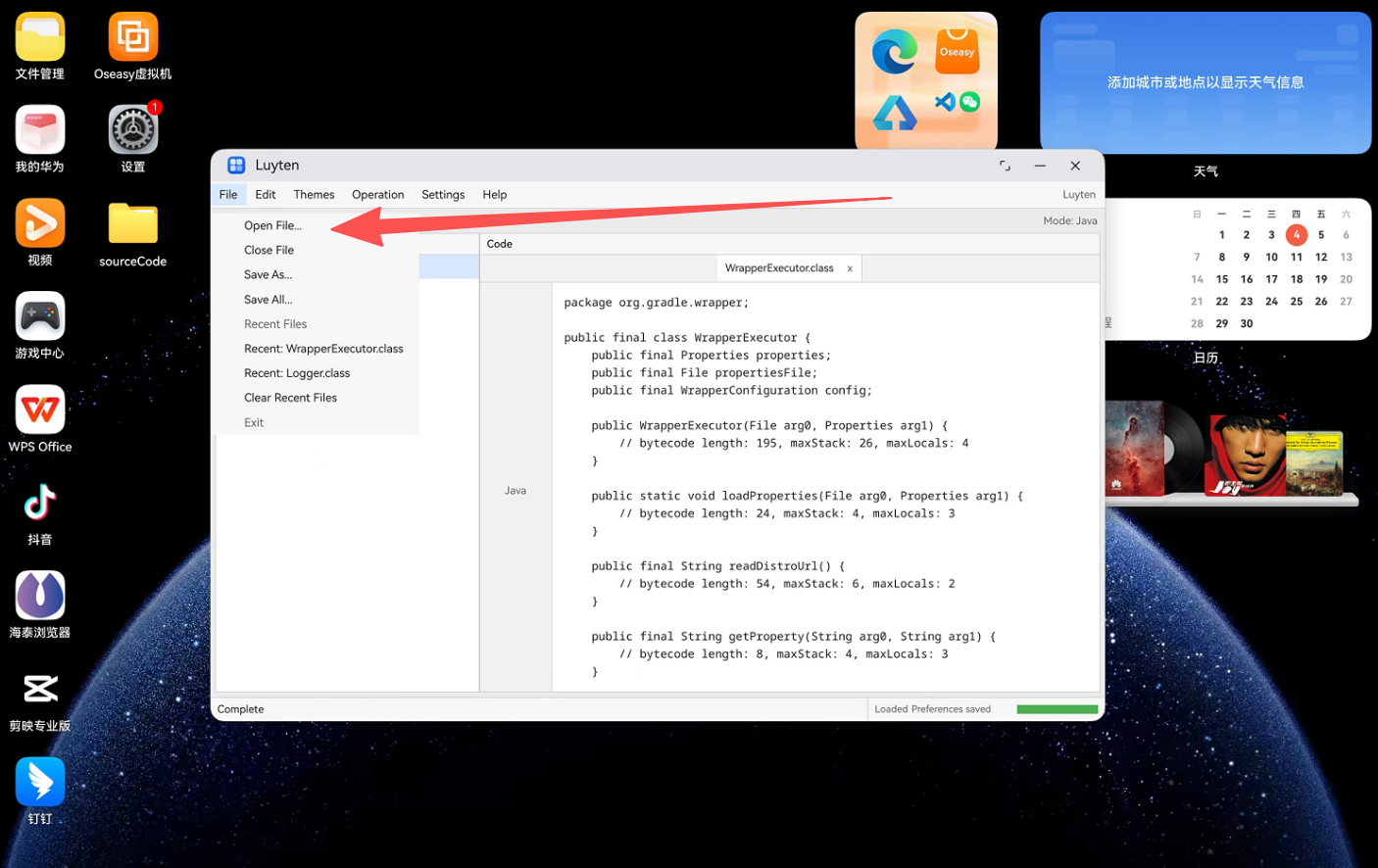Image resolution: width=1378 pixels, height=868 pixels.
Task: Click the "Loaded Preferences saved" status message
Action: coord(932,709)
